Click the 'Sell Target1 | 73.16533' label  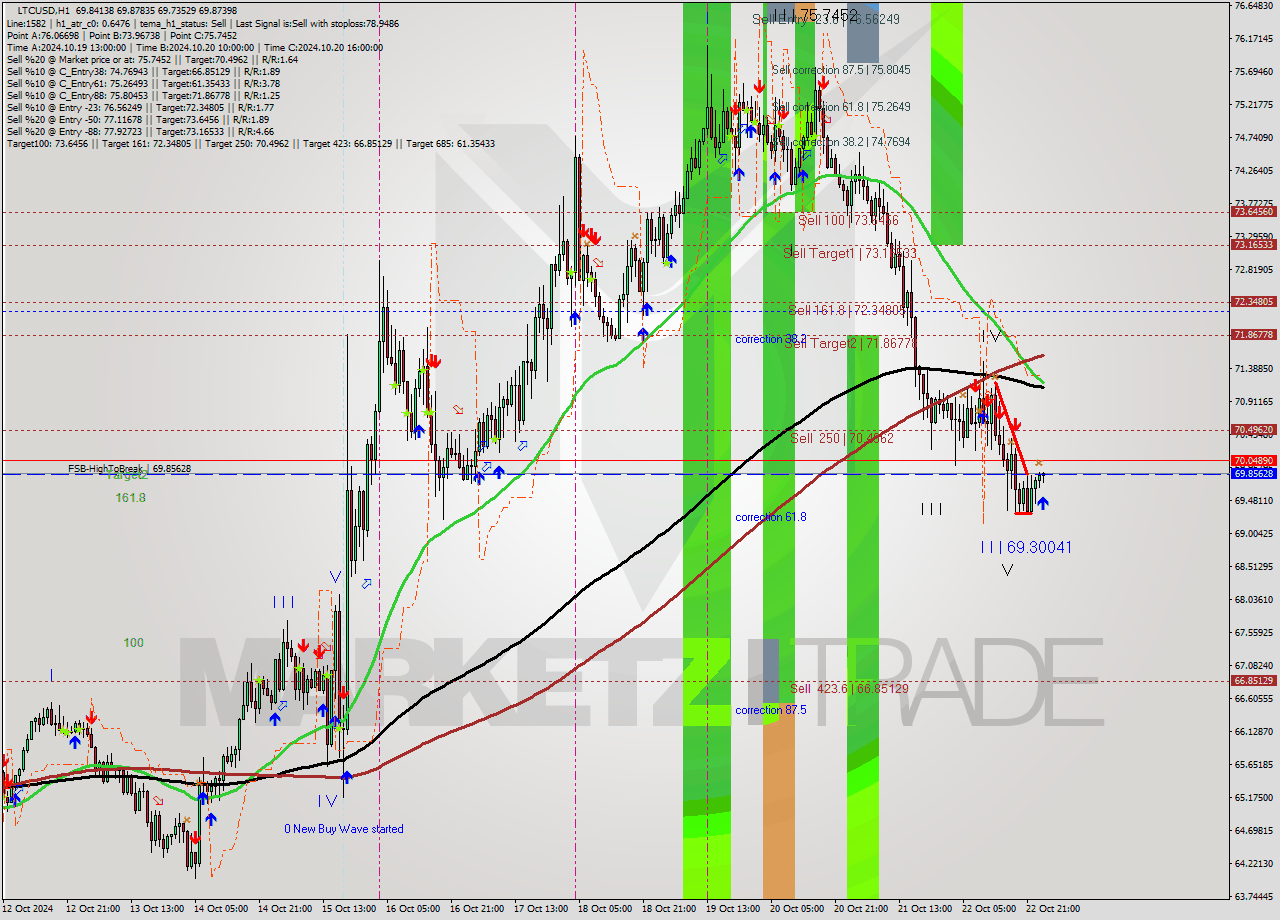tap(851, 253)
